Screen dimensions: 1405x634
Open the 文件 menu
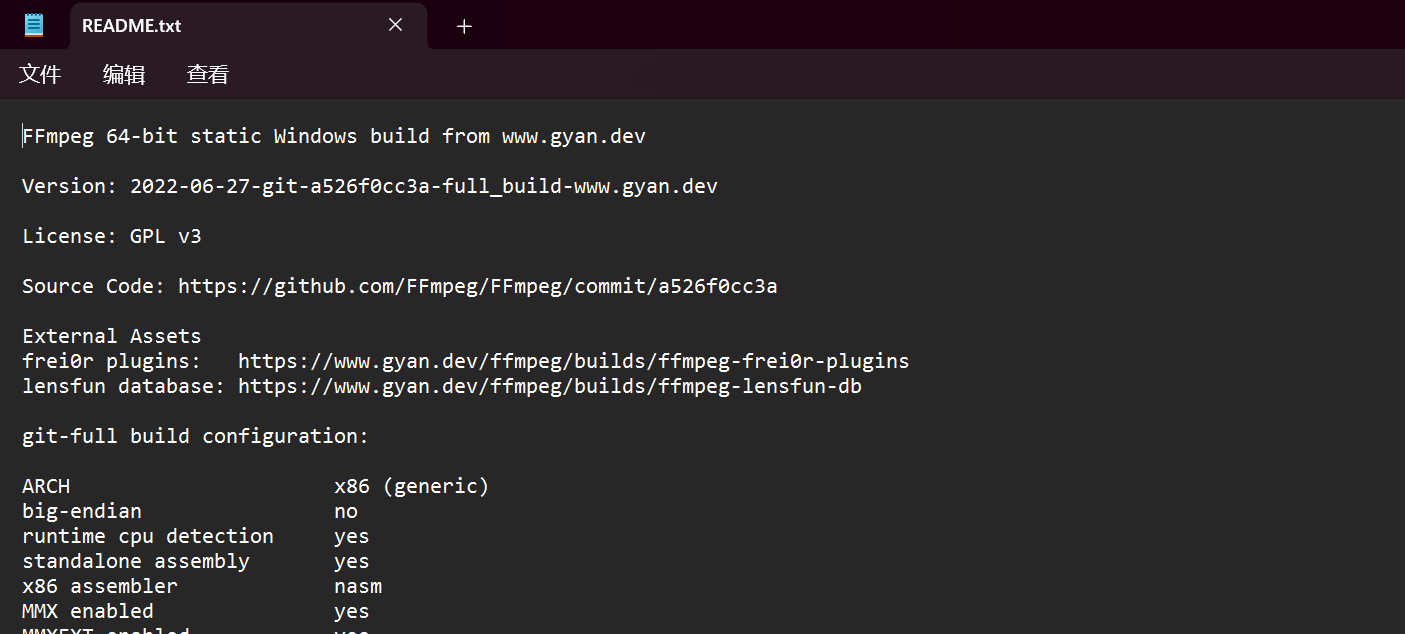pos(41,74)
